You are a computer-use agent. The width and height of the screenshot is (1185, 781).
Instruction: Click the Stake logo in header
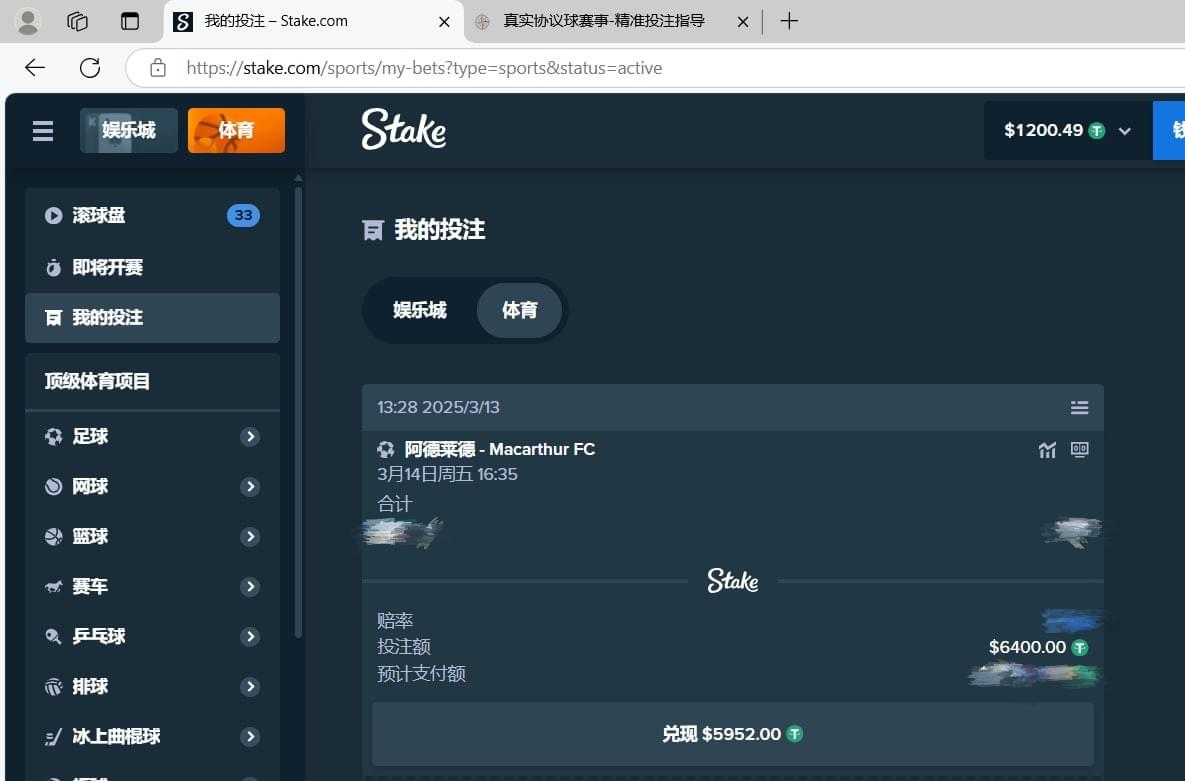pos(404,129)
